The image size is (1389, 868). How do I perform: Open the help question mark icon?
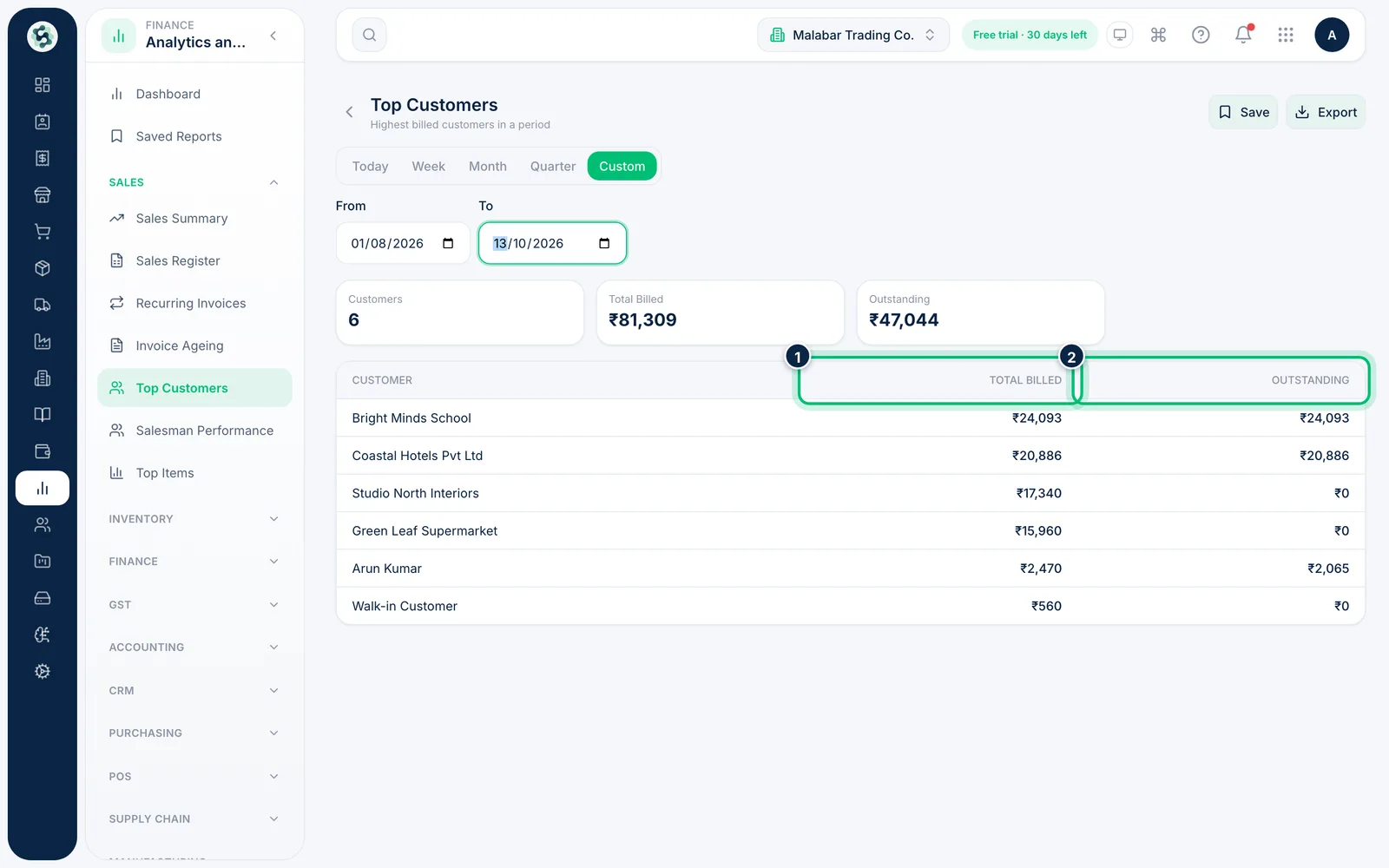click(1201, 35)
